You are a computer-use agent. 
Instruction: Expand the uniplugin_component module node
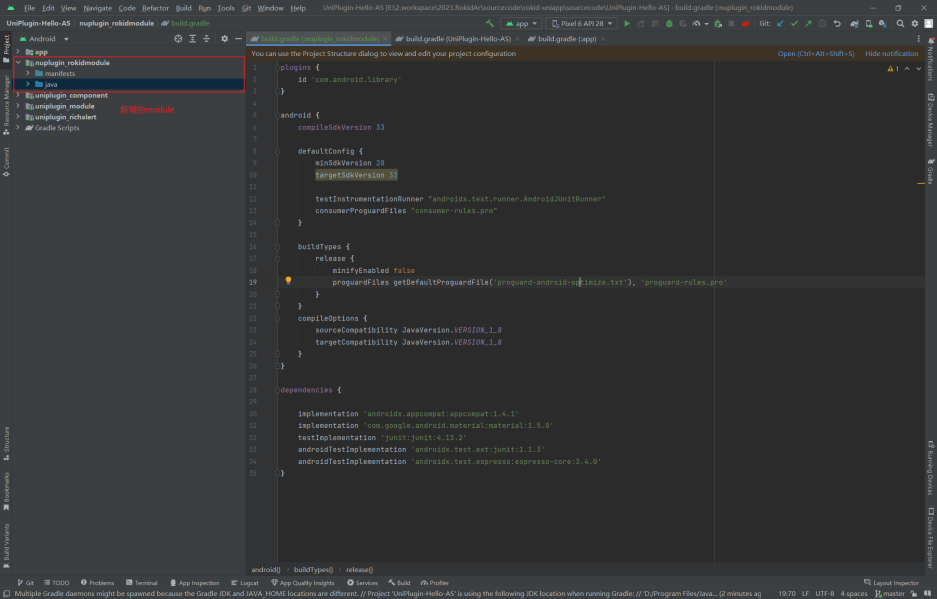(18, 95)
